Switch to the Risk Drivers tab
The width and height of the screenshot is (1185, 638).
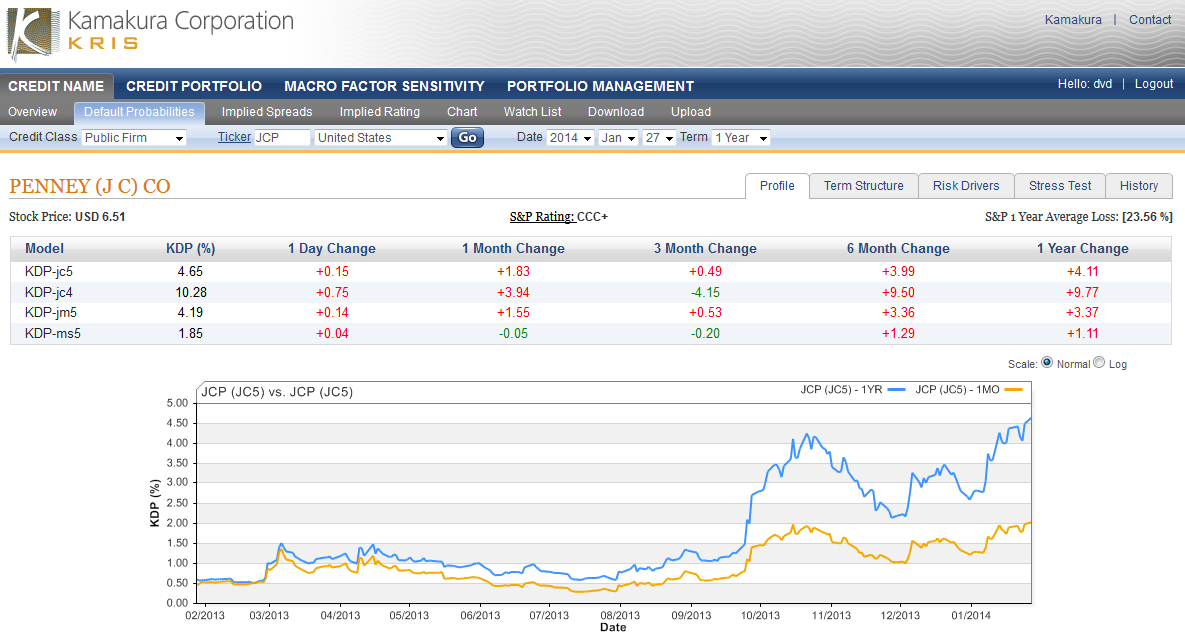[x=966, y=186]
